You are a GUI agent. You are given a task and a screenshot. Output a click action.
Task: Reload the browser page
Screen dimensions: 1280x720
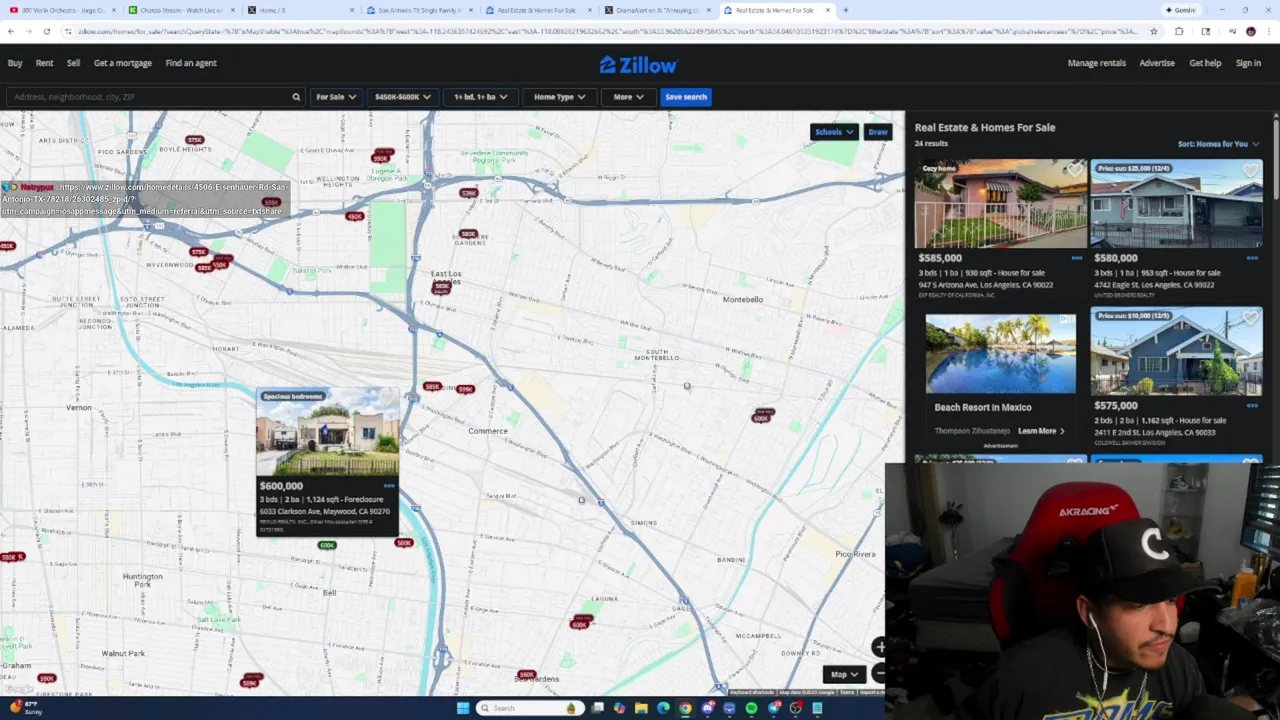pos(47,31)
